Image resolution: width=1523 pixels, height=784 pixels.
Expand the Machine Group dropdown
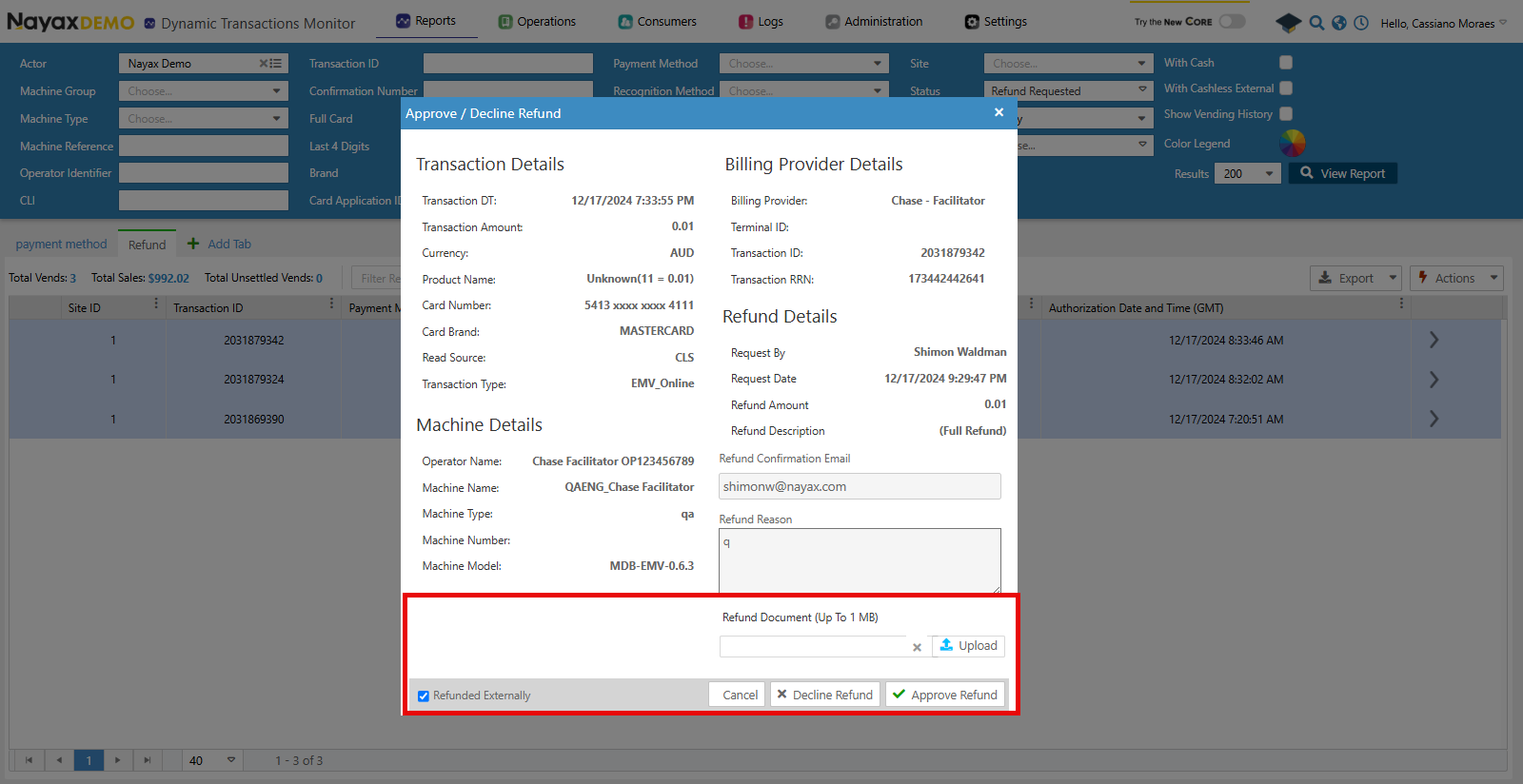pos(276,91)
